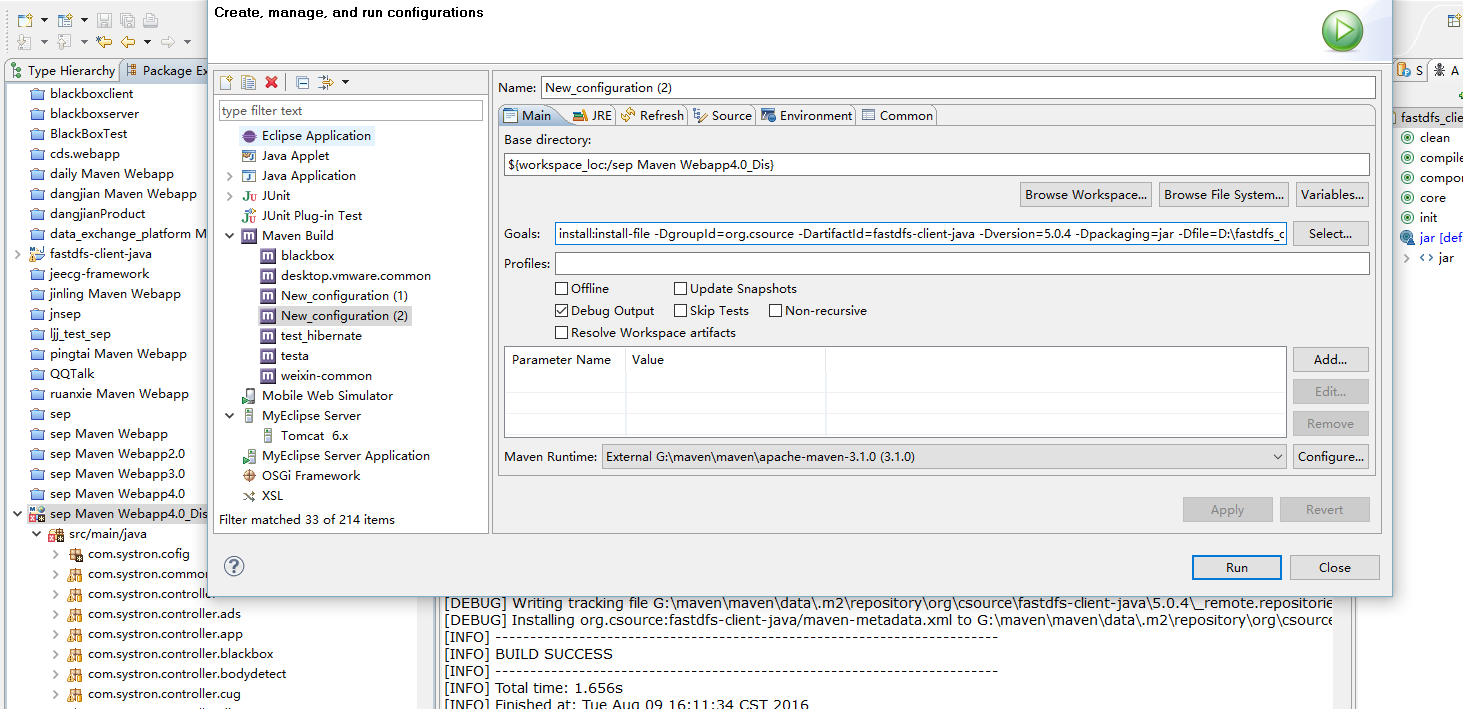Image resolution: width=1463 pixels, height=709 pixels.
Task: Expand the com.systron.cofig package
Action: point(56,554)
